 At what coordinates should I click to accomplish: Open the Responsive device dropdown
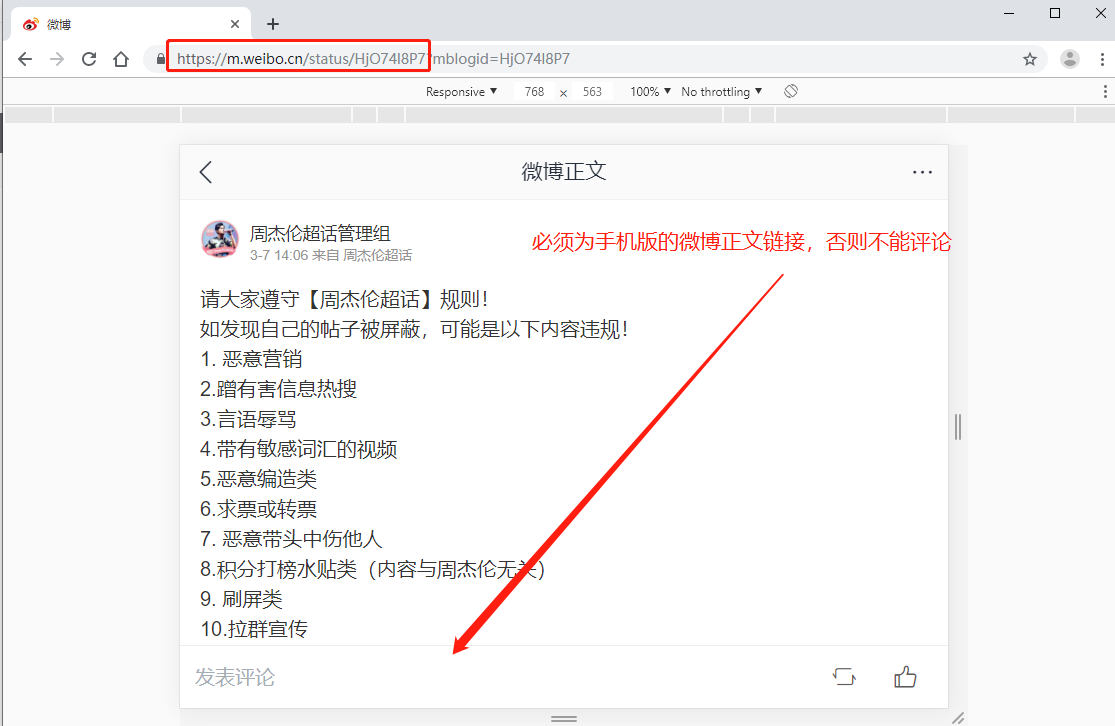[x=462, y=92]
